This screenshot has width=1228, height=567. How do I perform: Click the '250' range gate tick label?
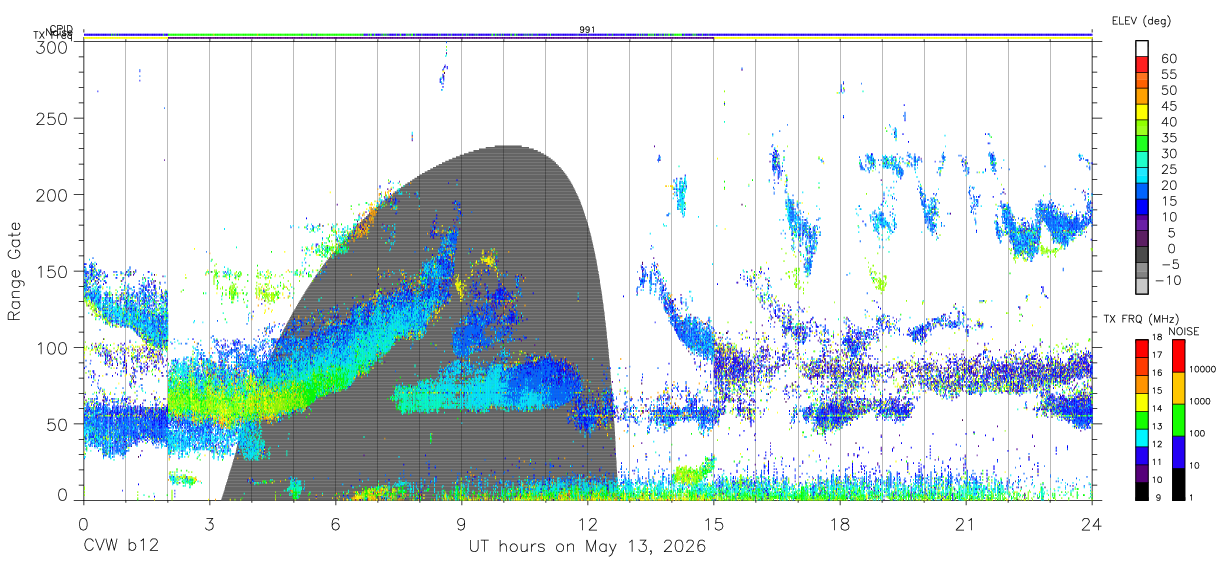tap(52, 118)
